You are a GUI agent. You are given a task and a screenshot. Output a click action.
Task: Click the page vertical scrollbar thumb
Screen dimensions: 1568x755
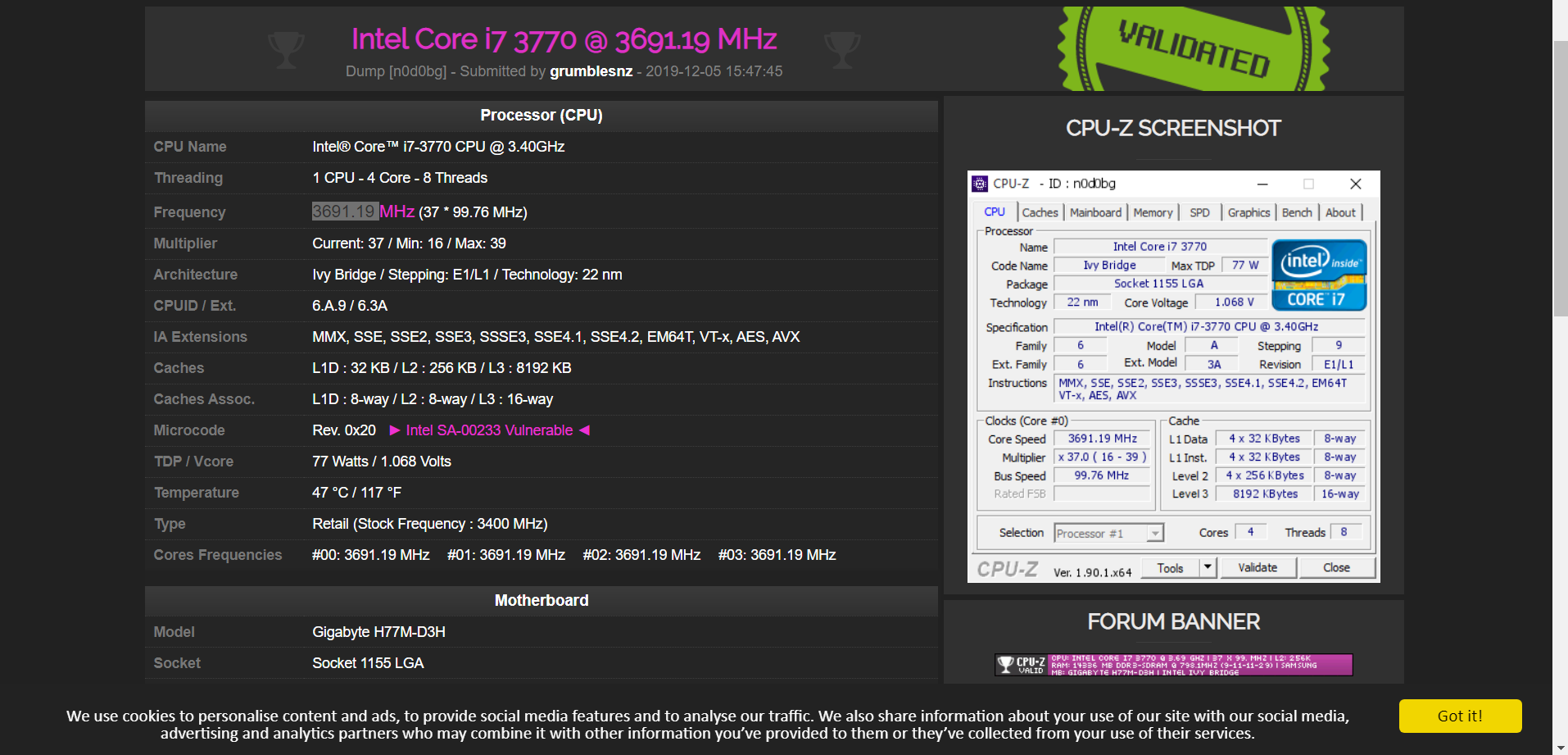[x=1560, y=178]
